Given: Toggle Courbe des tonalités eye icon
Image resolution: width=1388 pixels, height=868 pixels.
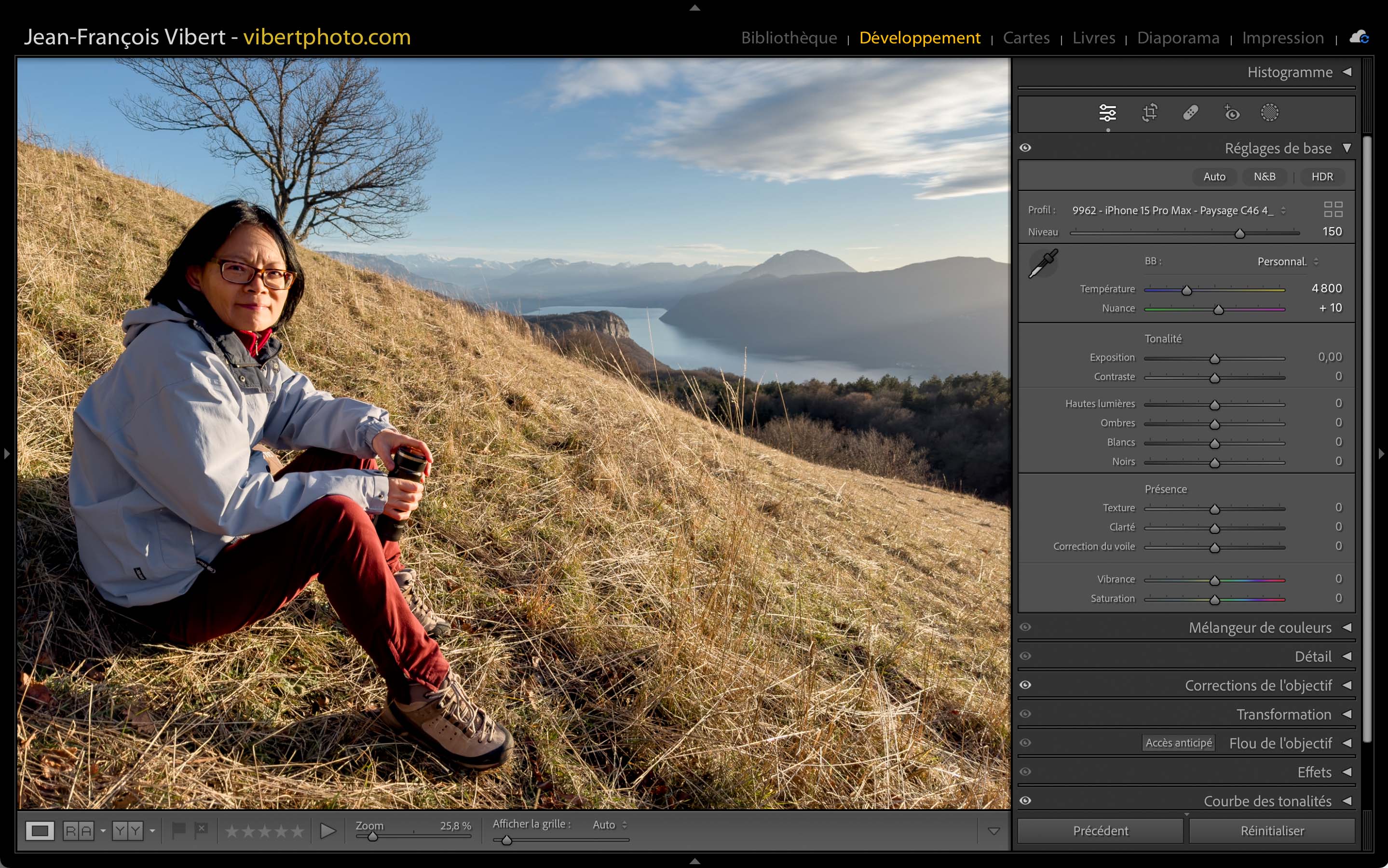Looking at the screenshot, I should click(1025, 801).
